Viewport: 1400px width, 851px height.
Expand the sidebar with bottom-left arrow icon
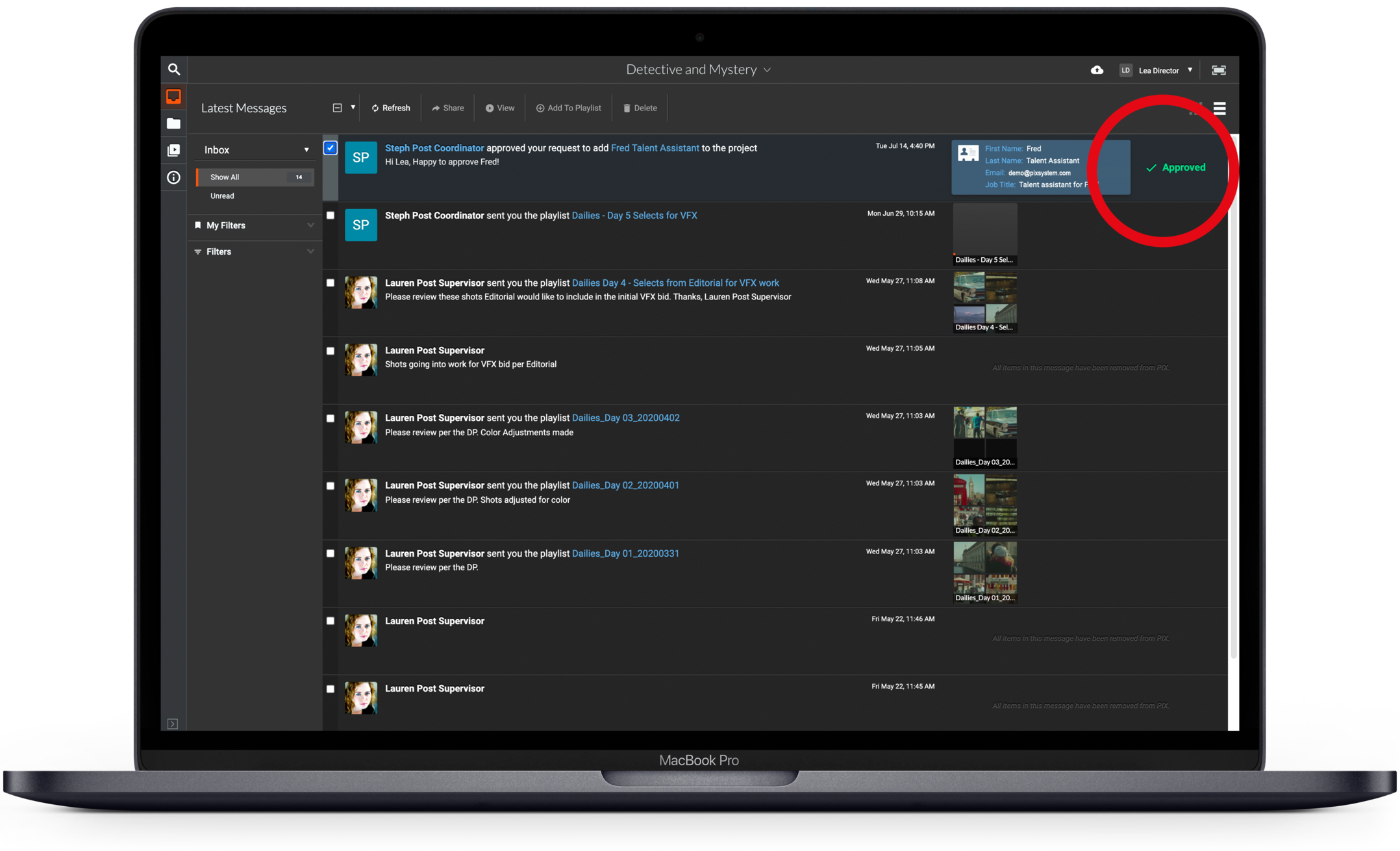coord(173,724)
